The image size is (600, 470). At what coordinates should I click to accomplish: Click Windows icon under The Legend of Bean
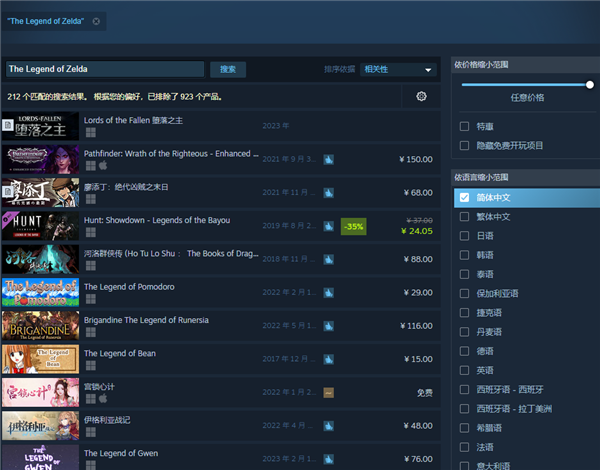[91, 365]
